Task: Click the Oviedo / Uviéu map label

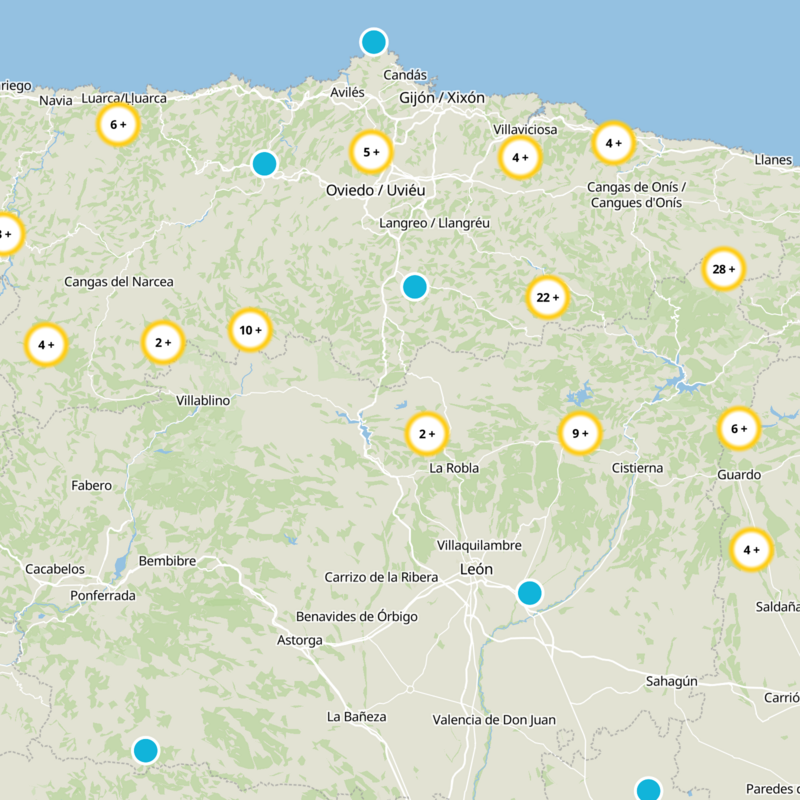Action: [x=376, y=190]
